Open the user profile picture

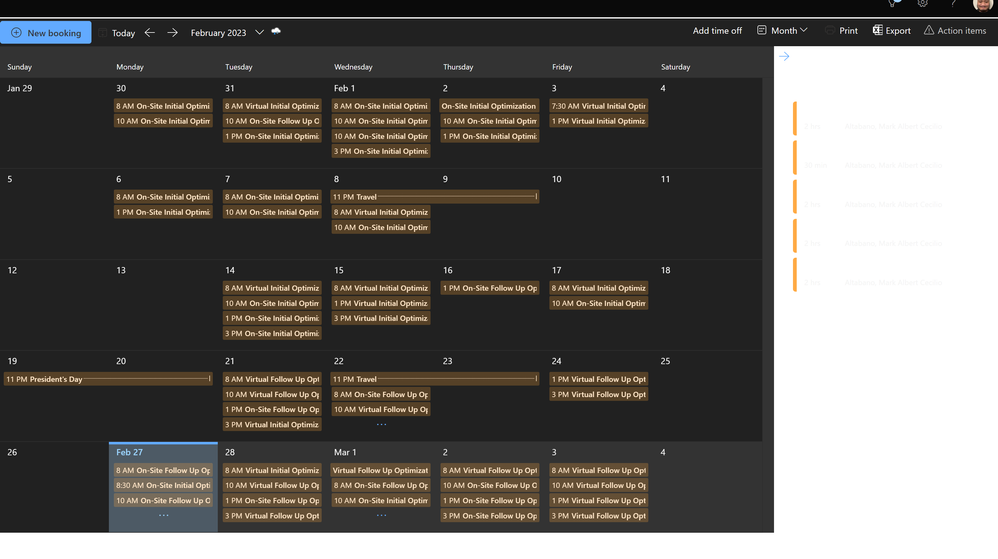point(983,4)
